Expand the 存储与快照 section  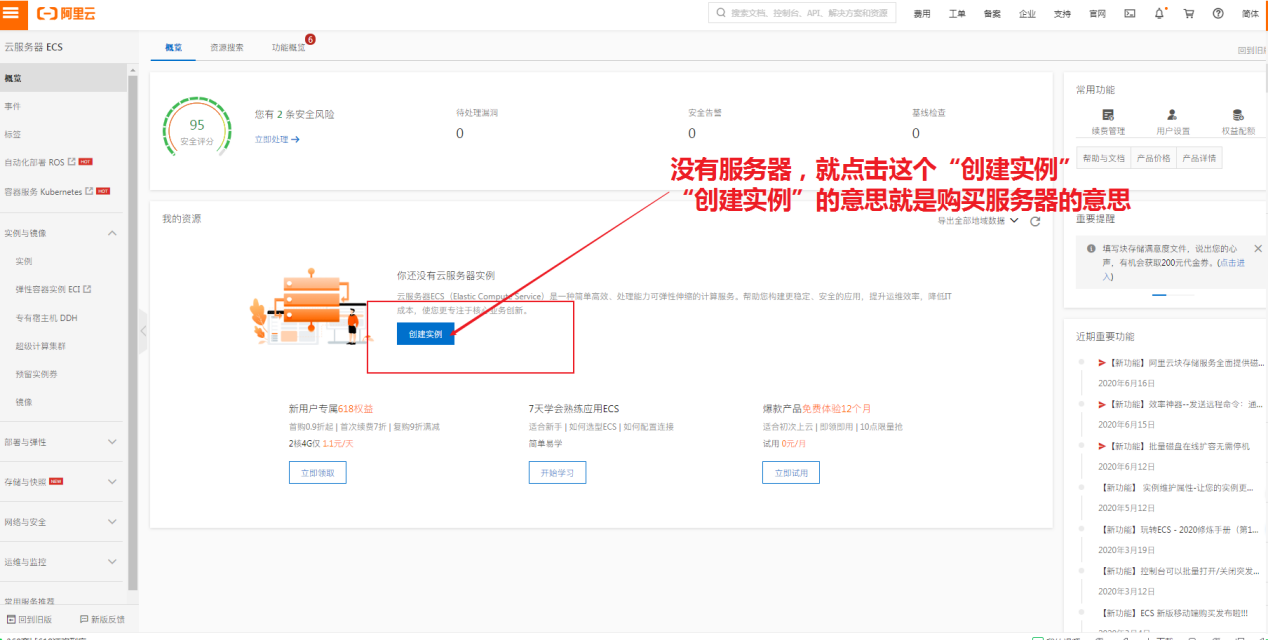click(x=112, y=482)
